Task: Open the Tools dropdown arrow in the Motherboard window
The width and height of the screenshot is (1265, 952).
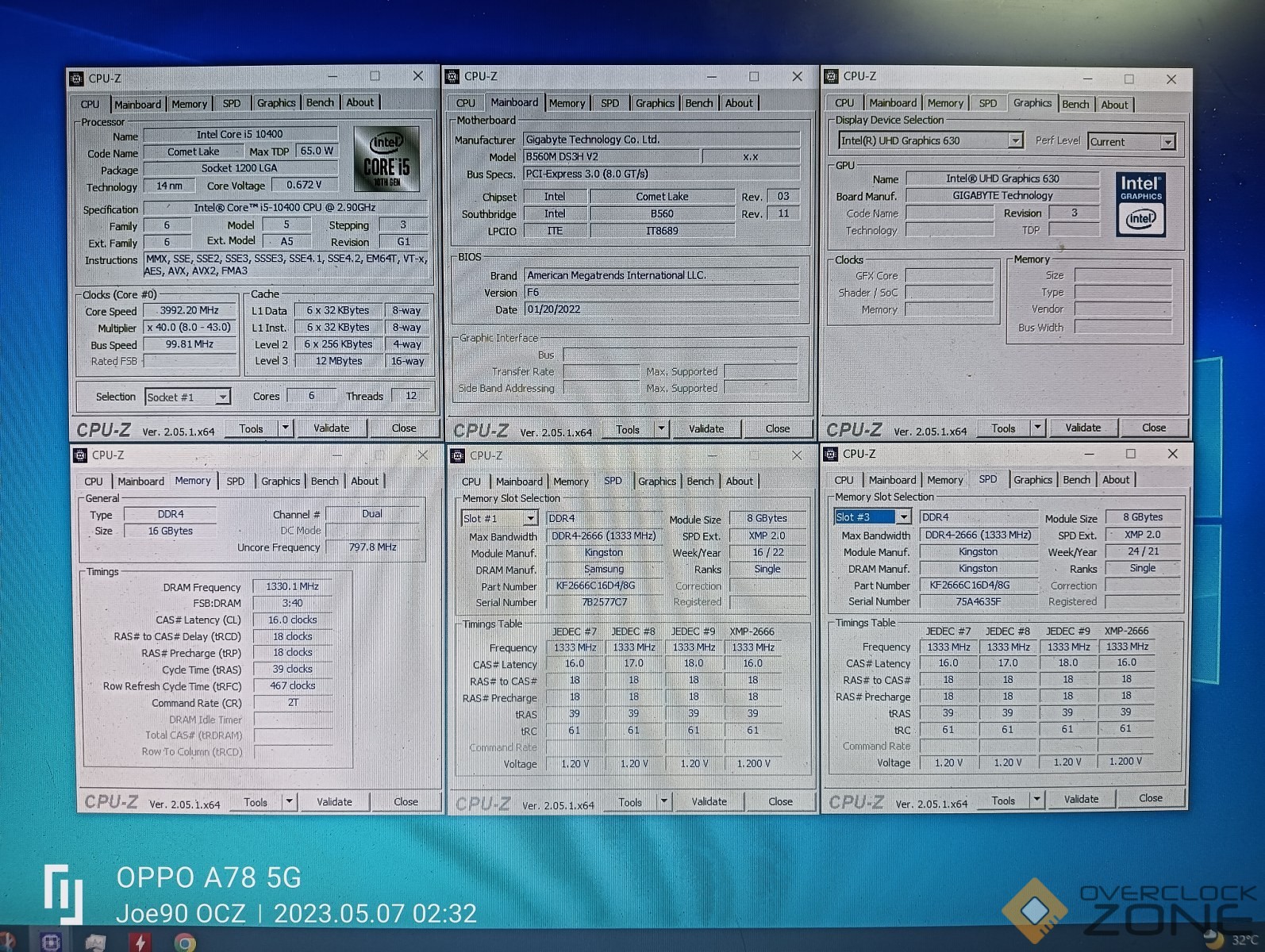Action: [x=661, y=429]
